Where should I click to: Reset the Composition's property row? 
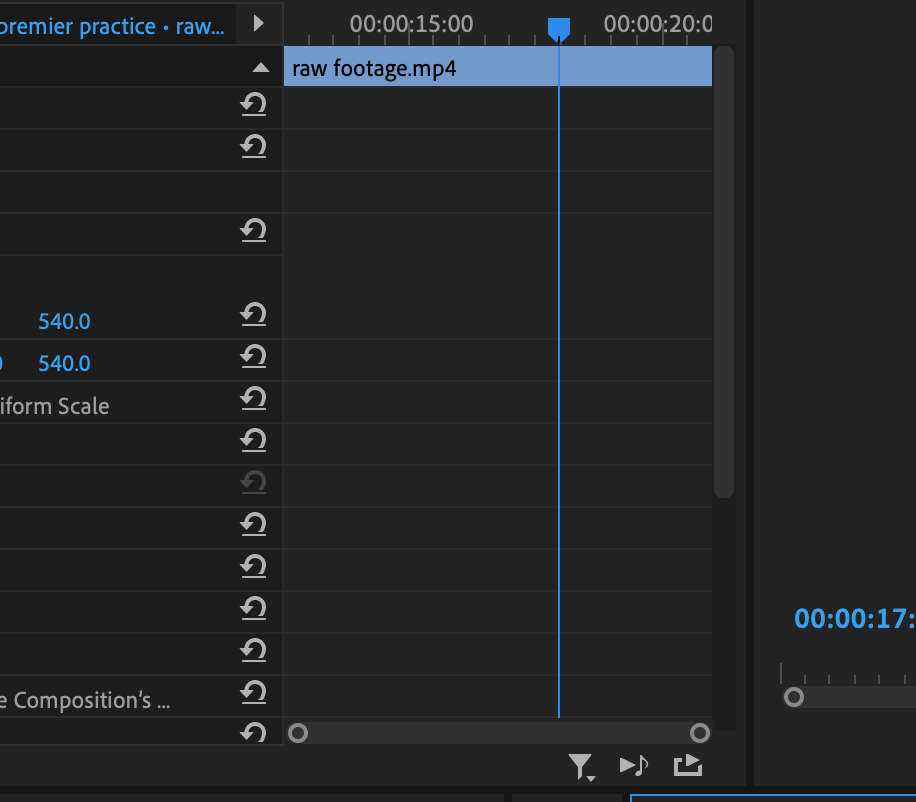254,693
